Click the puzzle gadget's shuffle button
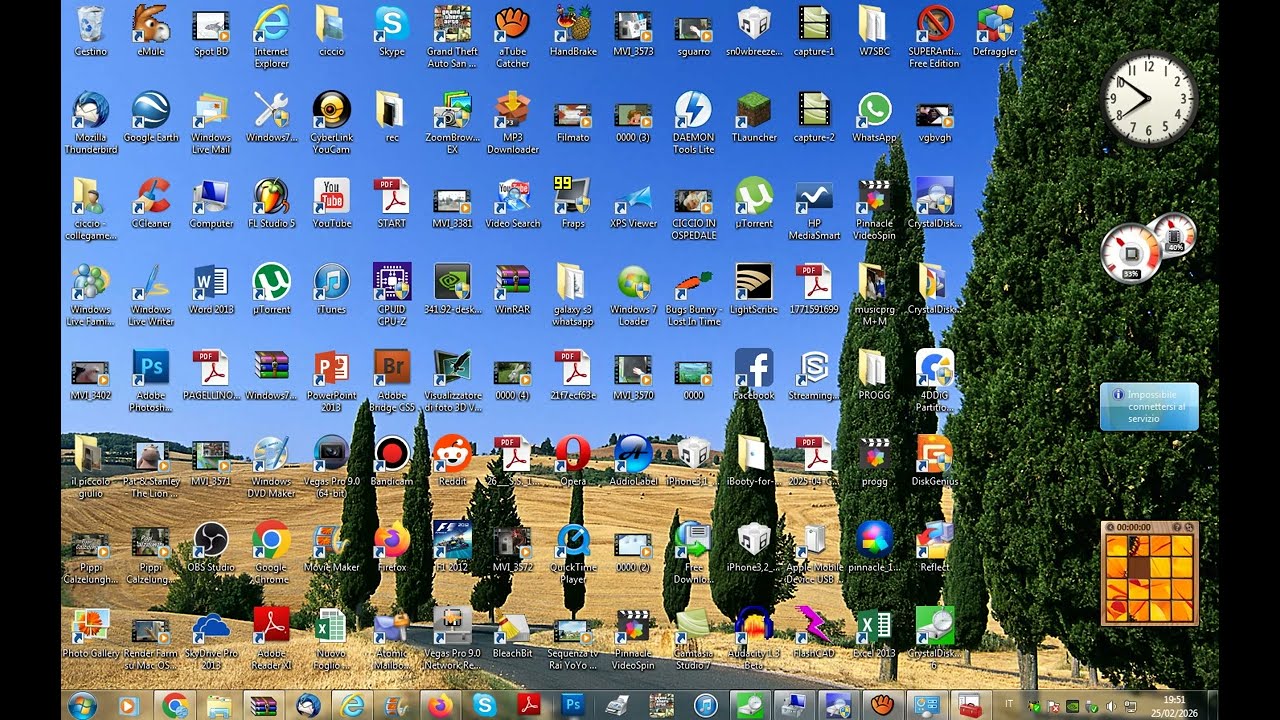This screenshot has height=720, width=1280. pyautogui.click(x=1190, y=527)
